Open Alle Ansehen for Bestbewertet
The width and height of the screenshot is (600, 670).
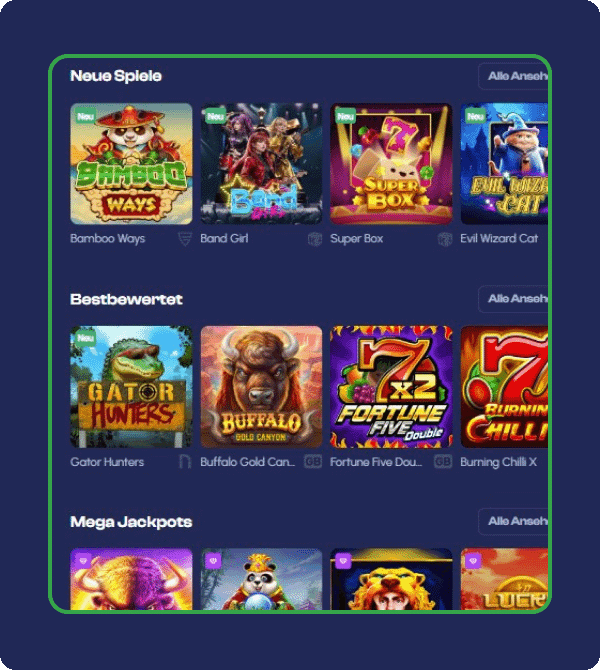coord(513,299)
